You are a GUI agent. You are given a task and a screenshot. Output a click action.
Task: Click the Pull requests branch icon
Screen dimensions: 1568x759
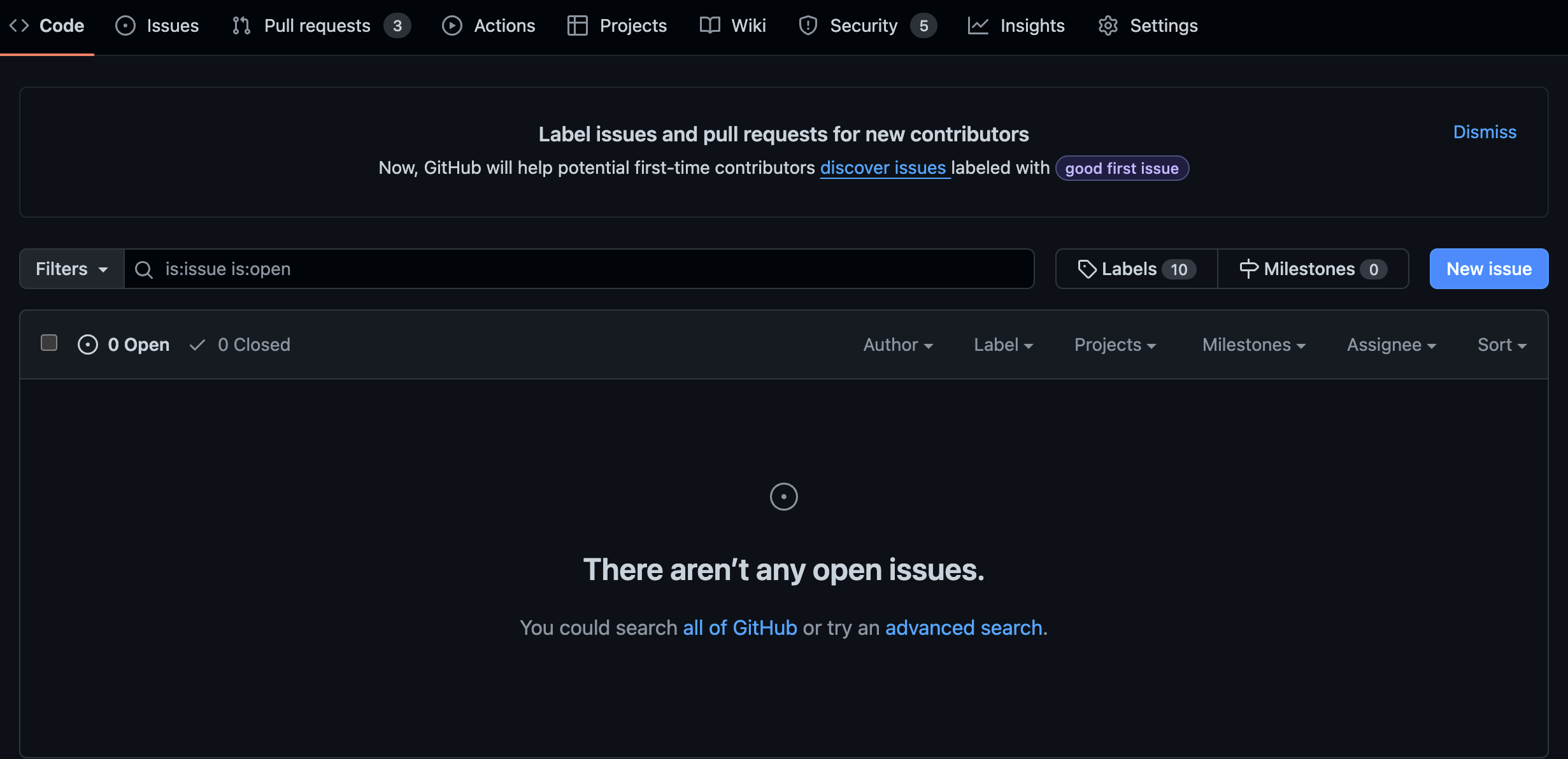(241, 25)
